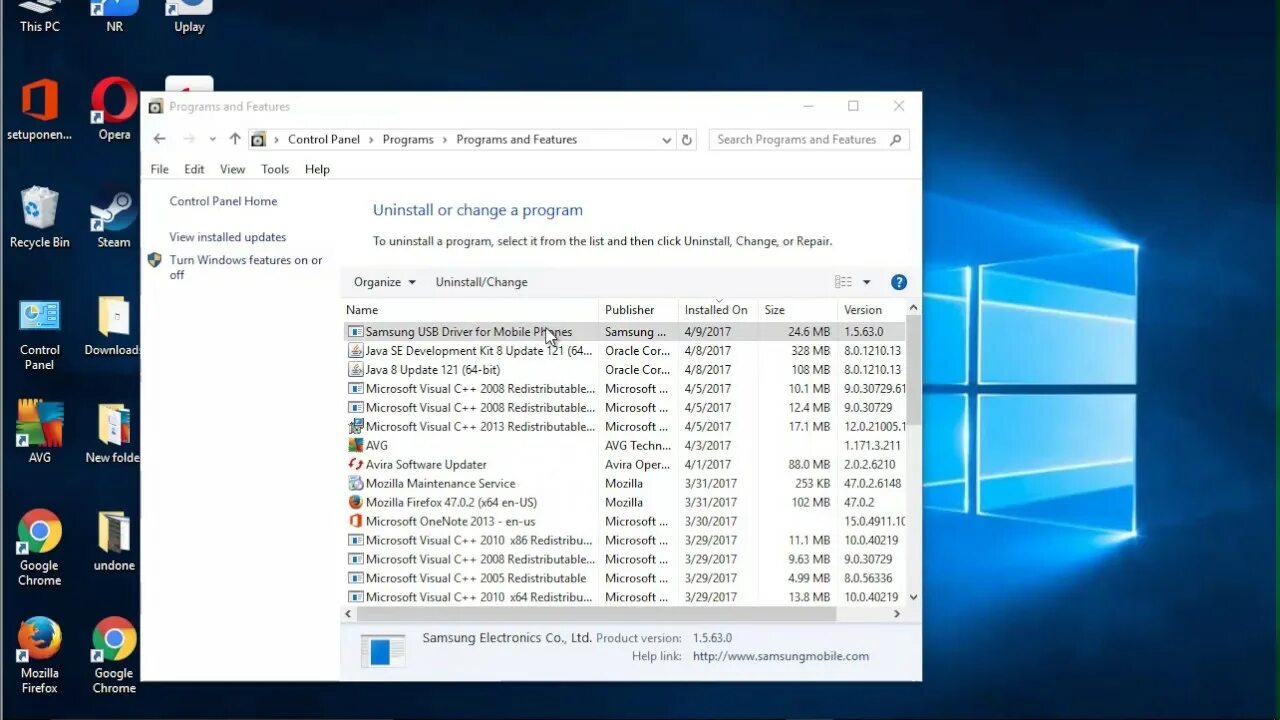Screen dimensions: 1280x720
Task: Open View installed updates link
Action: click(227, 237)
